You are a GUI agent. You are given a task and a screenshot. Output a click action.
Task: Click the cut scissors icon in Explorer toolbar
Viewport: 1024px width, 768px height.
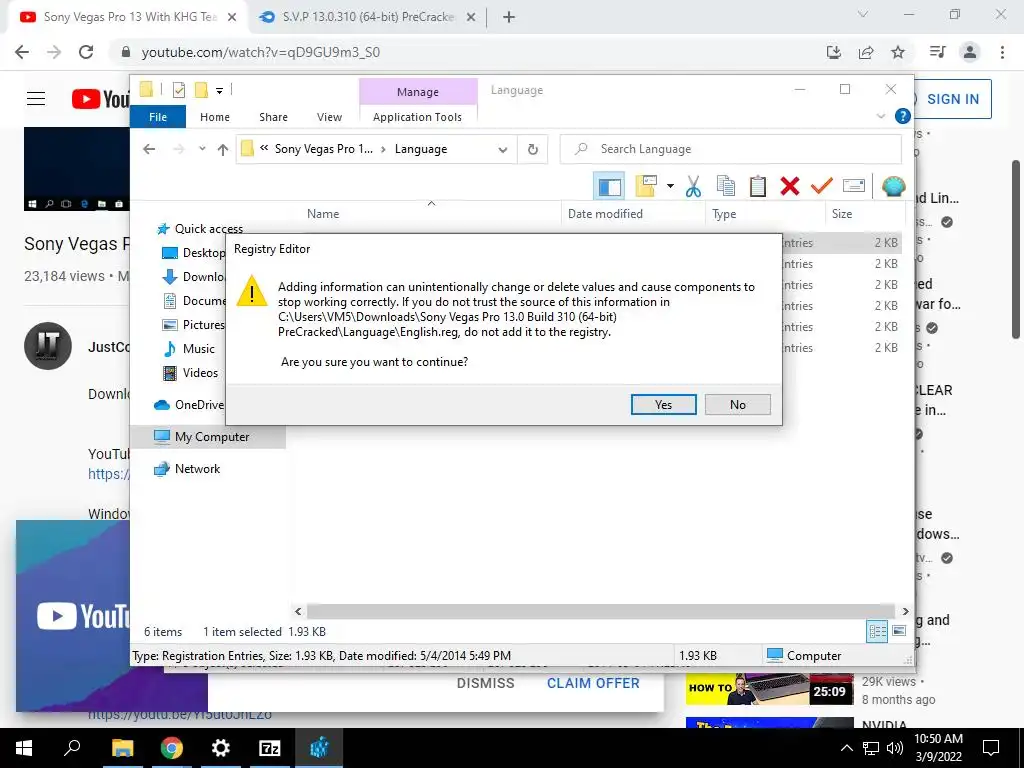[x=693, y=186]
